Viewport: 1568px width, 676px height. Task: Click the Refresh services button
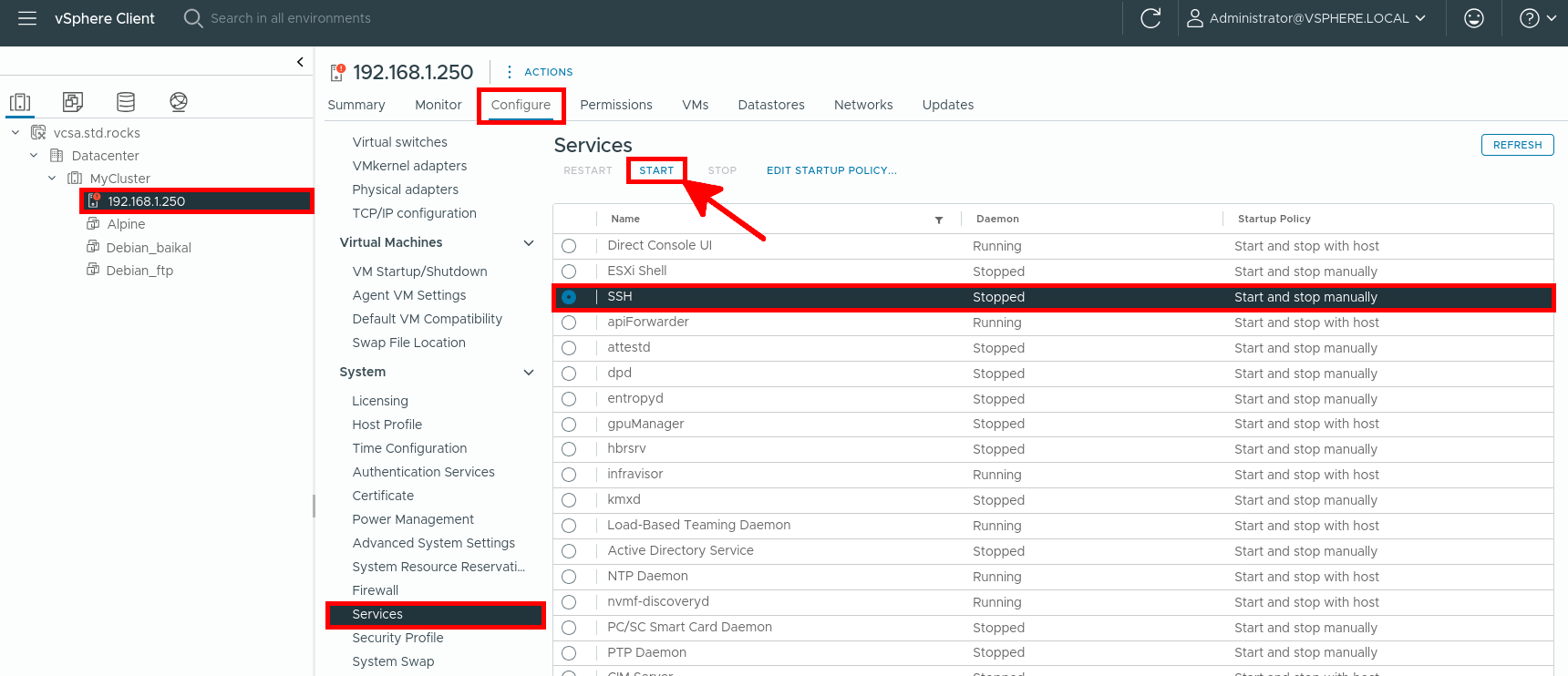[1517, 145]
